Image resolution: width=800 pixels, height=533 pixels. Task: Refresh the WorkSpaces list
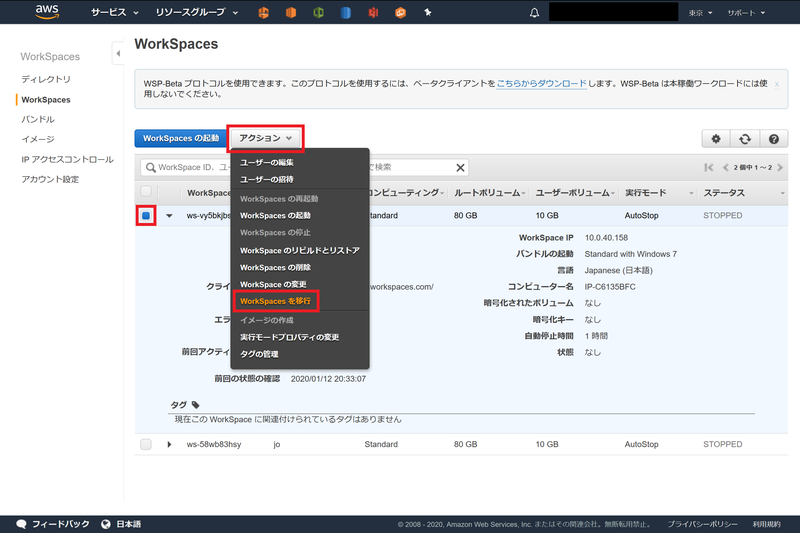tap(745, 139)
